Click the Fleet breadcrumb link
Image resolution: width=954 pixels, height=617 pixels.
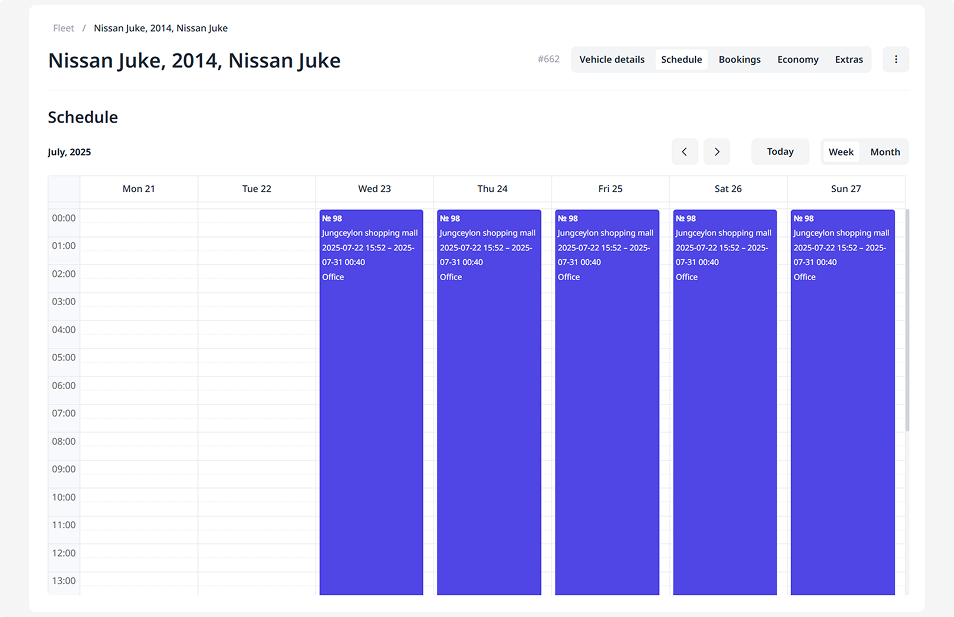(64, 28)
